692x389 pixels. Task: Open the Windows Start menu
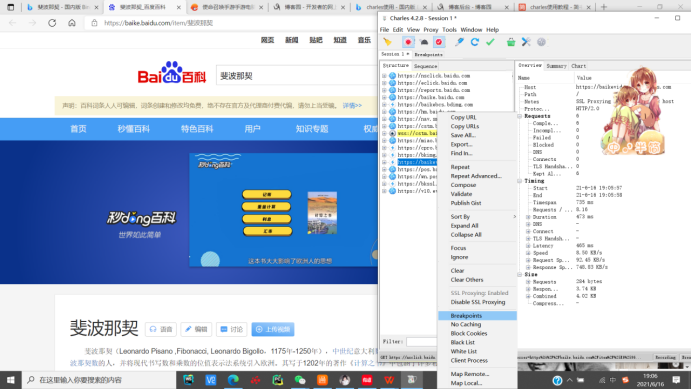click(11, 380)
